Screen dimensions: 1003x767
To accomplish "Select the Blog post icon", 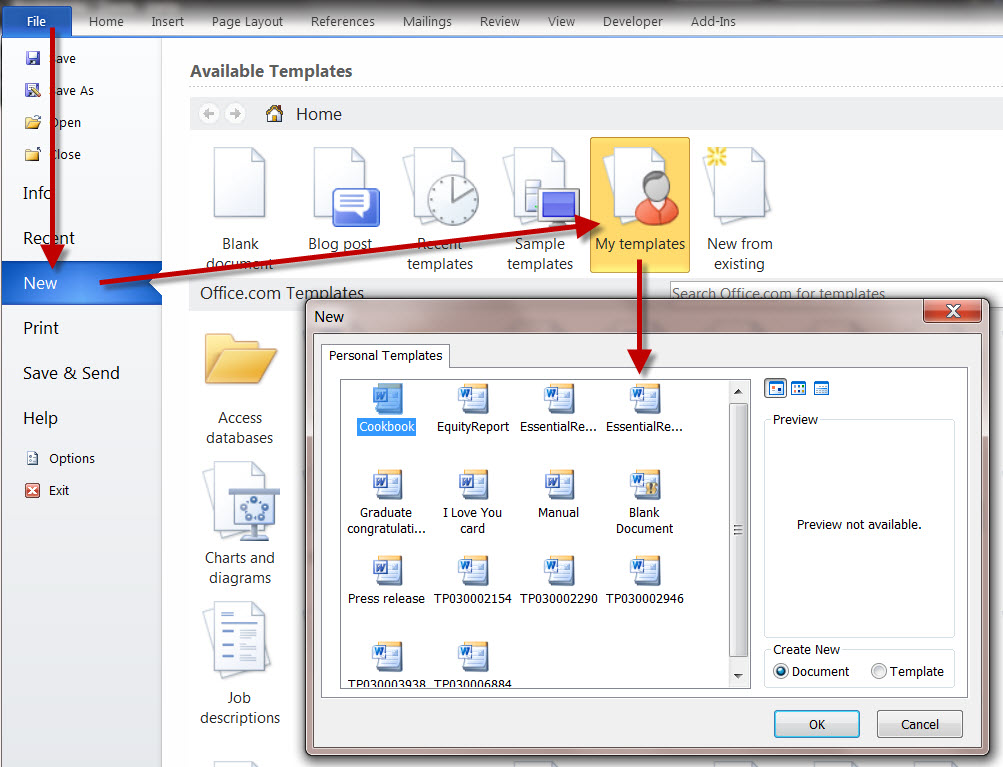I will tap(340, 200).
